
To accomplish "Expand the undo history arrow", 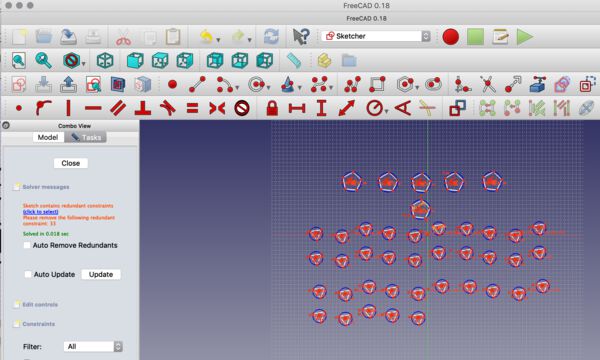I will tap(218, 40).
